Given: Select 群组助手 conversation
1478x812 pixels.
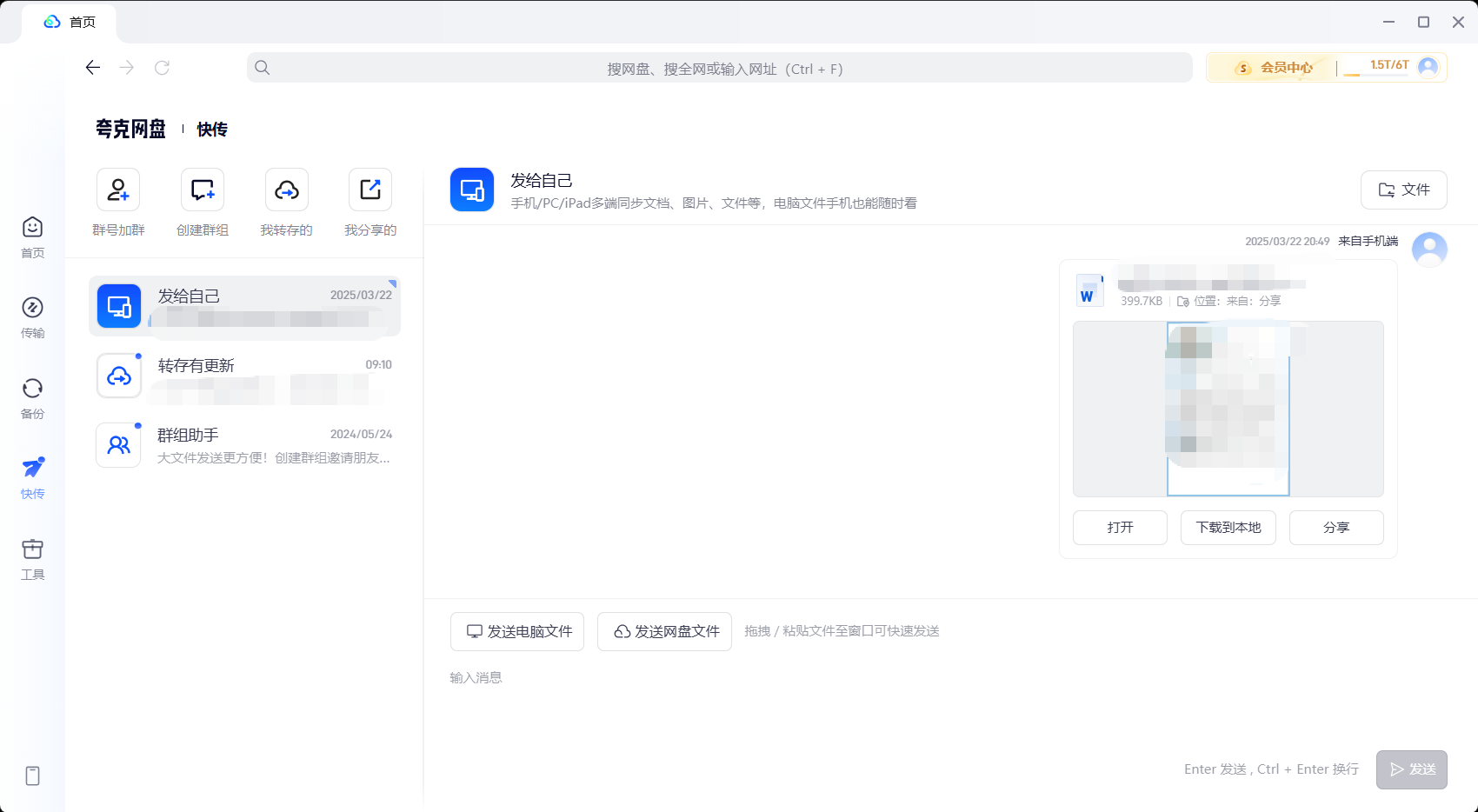Looking at the screenshot, I should (244, 445).
